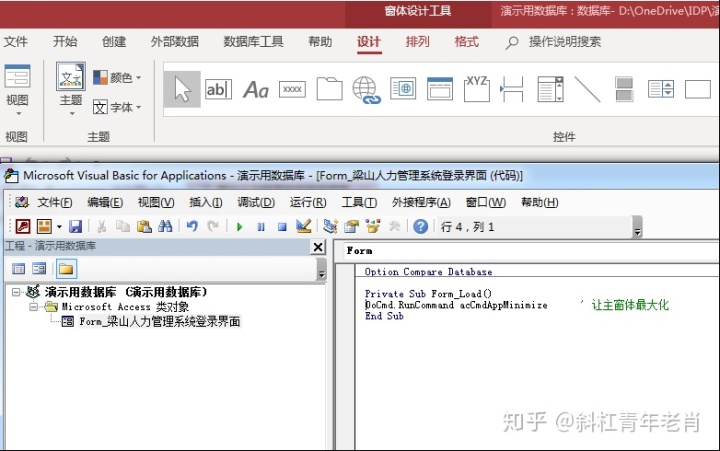Select the insert page break control

pos(512,89)
